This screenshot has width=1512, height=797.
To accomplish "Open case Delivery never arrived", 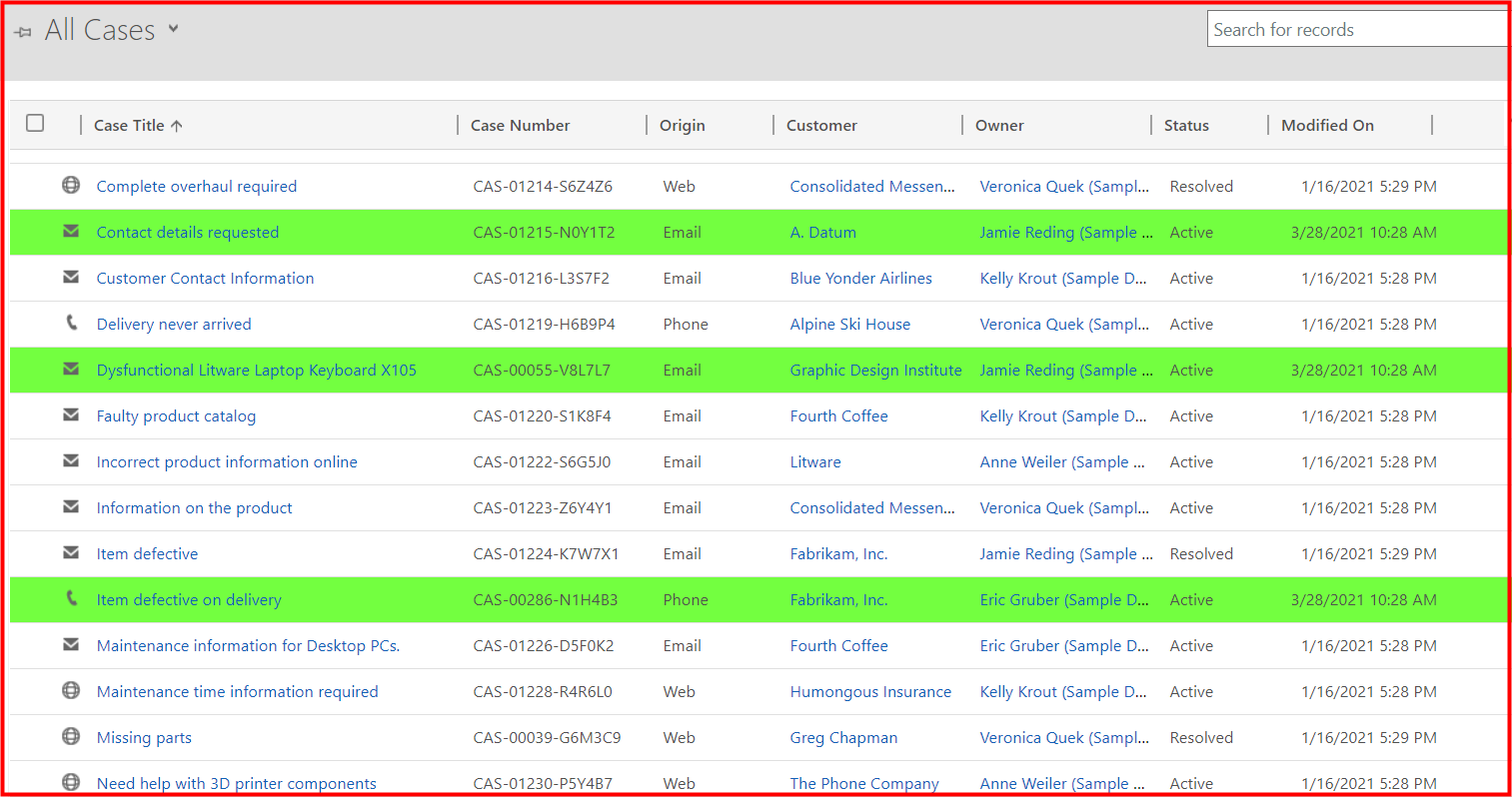I will click(x=174, y=325).
